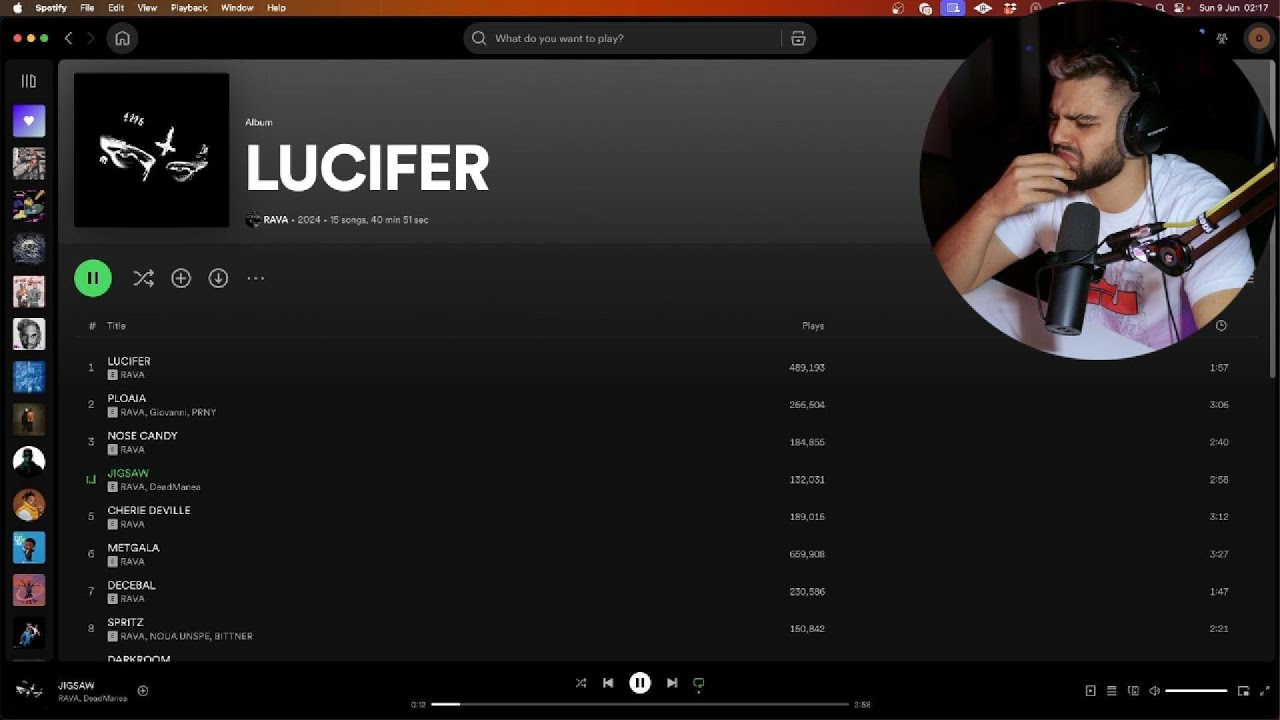Image resolution: width=1280 pixels, height=720 pixels.
Task: Navigate back with the left chevron
Action: click(69, 38)
